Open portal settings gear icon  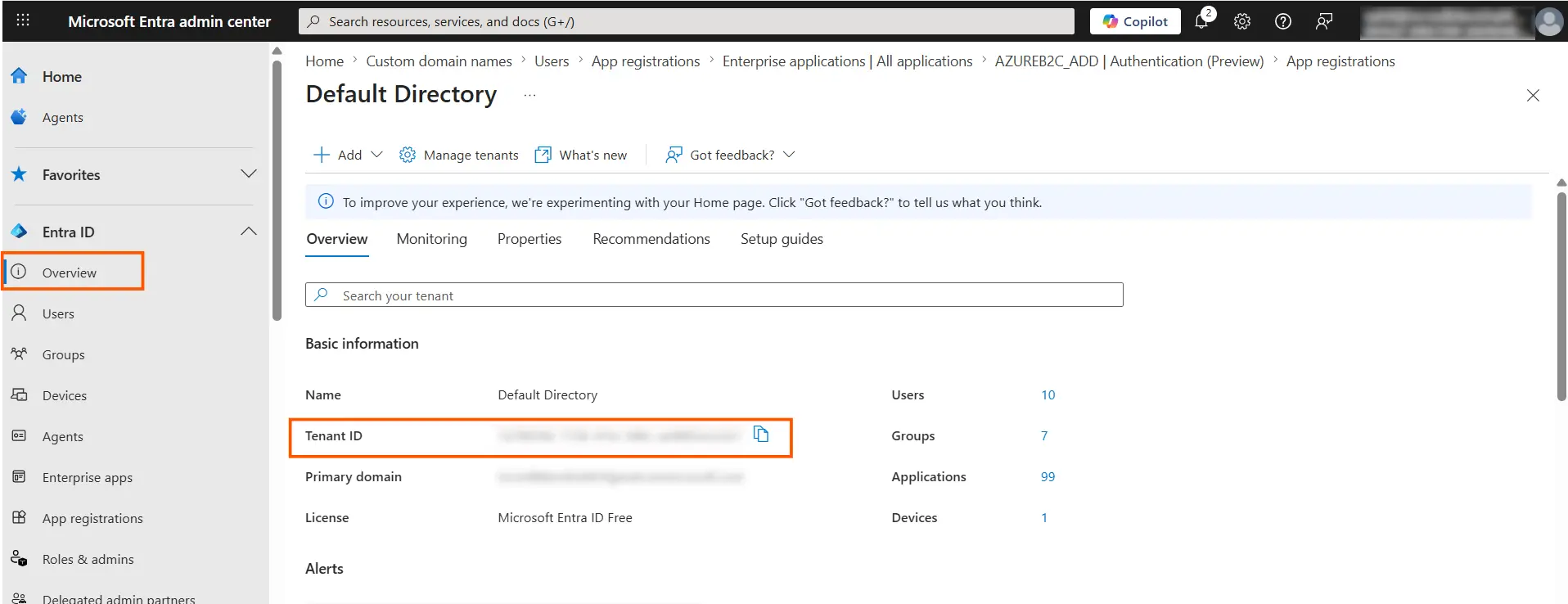tap(1241, 21)
